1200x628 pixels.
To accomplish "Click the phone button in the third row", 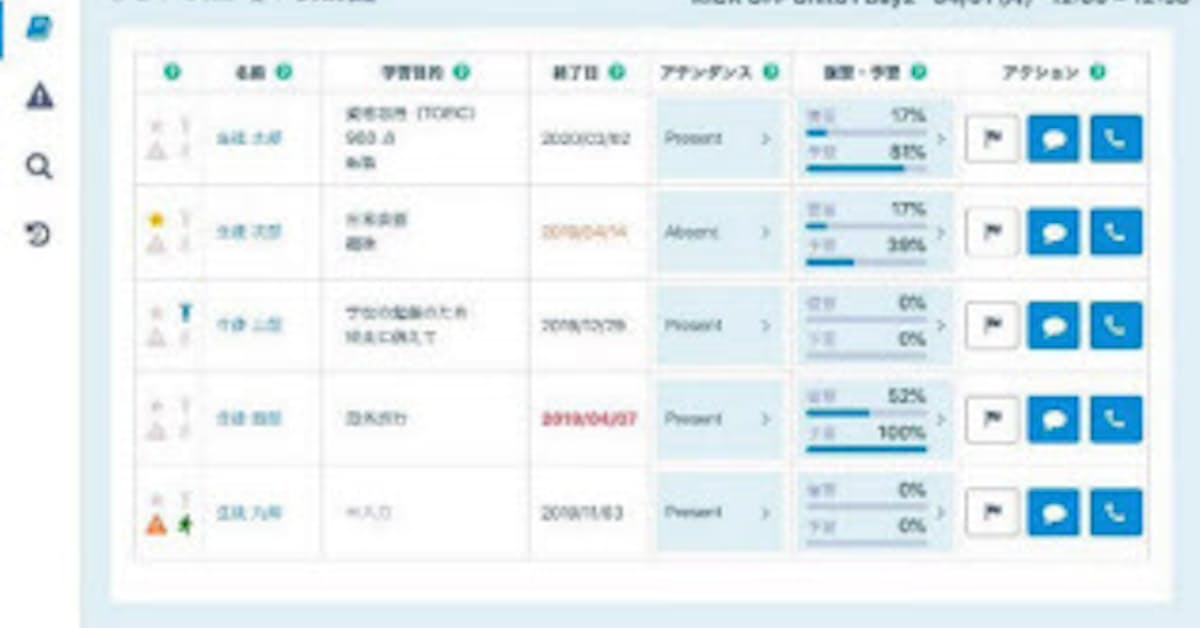I will (1115, 326).
